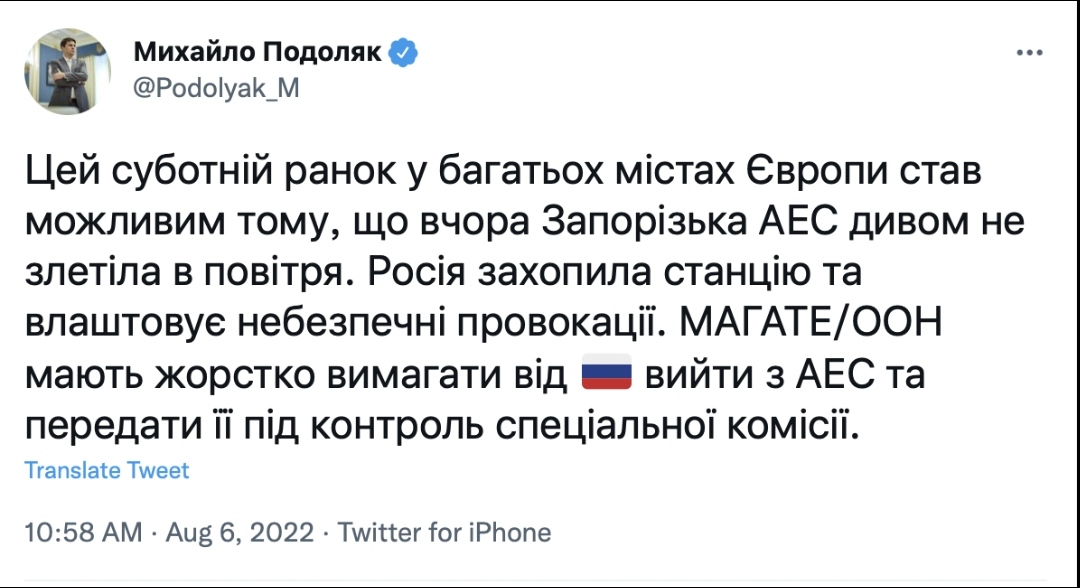The width and height of the screenshot is (1080, 588).
Task: Click the Twitter for iPhone source label
Action: tap(444, 532)
